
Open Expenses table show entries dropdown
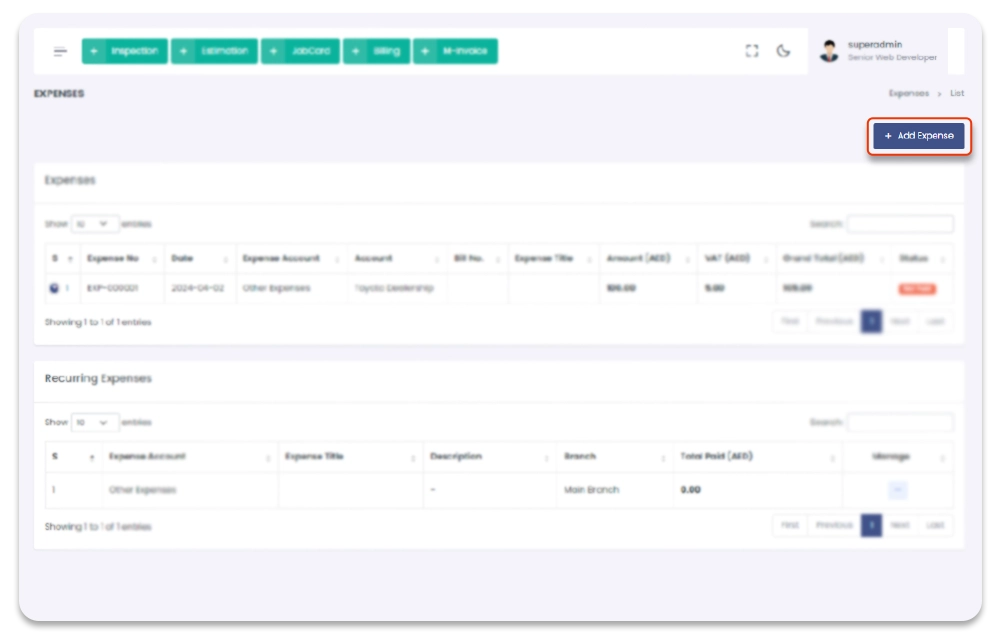(x=95, y=224)
